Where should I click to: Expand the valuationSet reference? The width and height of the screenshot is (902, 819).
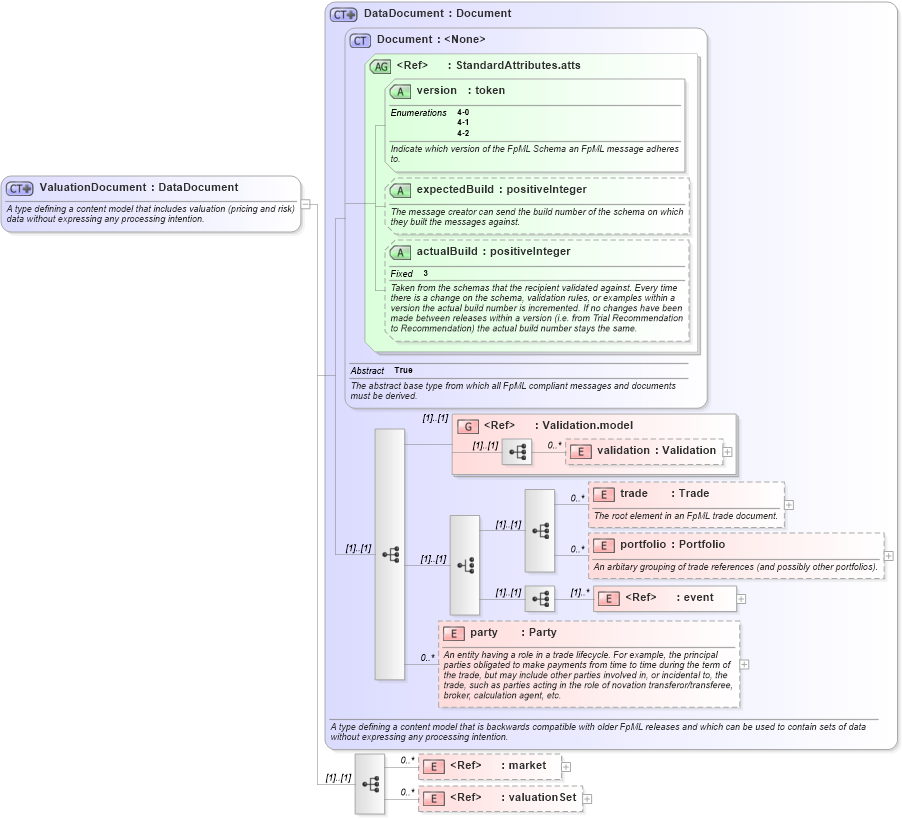pos(588,799)
